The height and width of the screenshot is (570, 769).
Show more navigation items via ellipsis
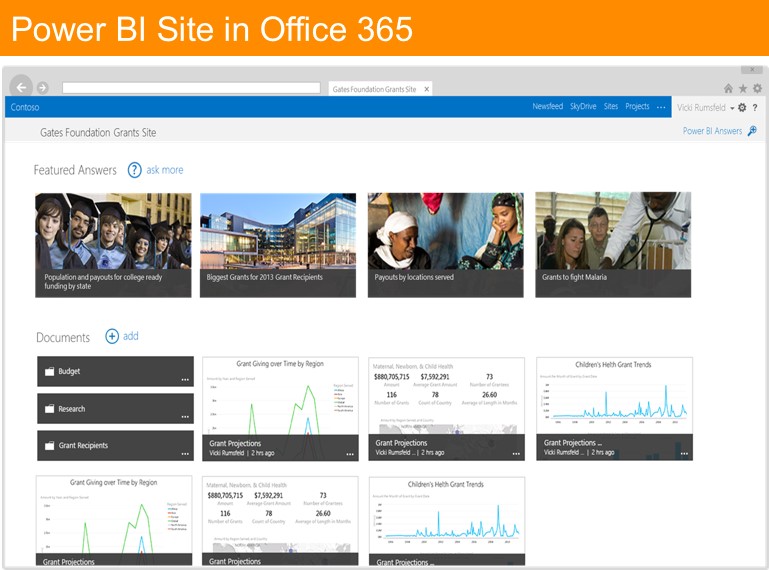[661, 107]
